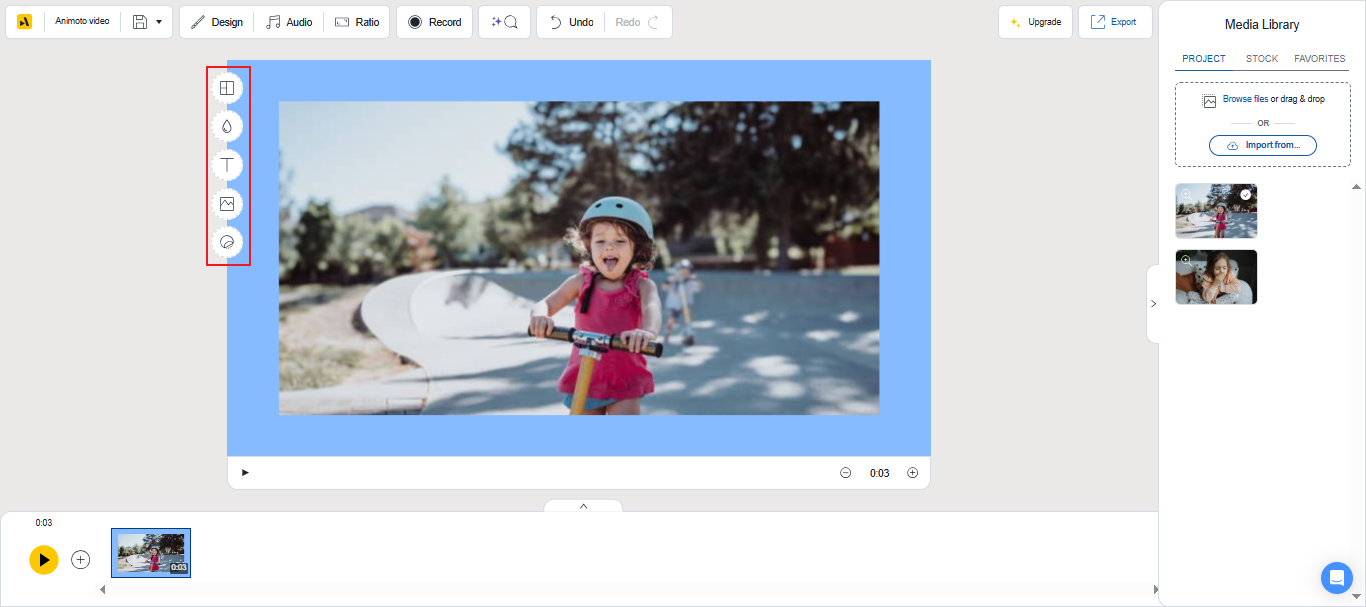This screenshot has height=607, width=1366.
Task: Click the 0:03 duration value under canvas
Action: [x=879, y=473]
